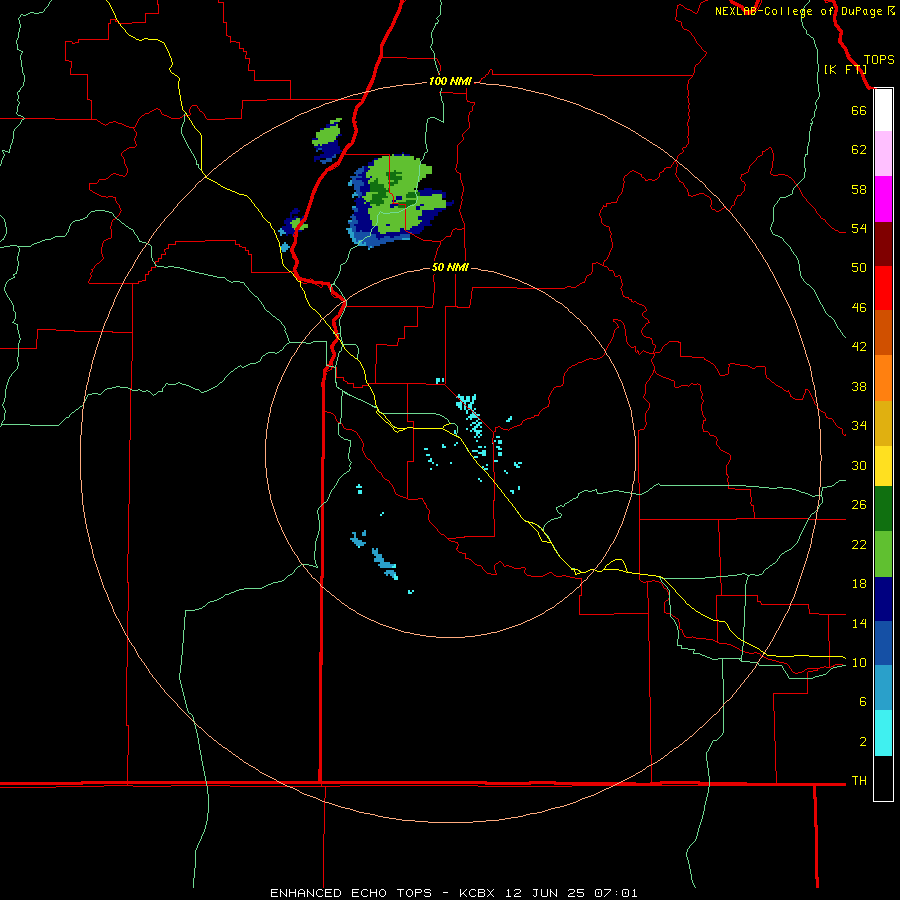Click the '18' legend value

coord(859,584)
